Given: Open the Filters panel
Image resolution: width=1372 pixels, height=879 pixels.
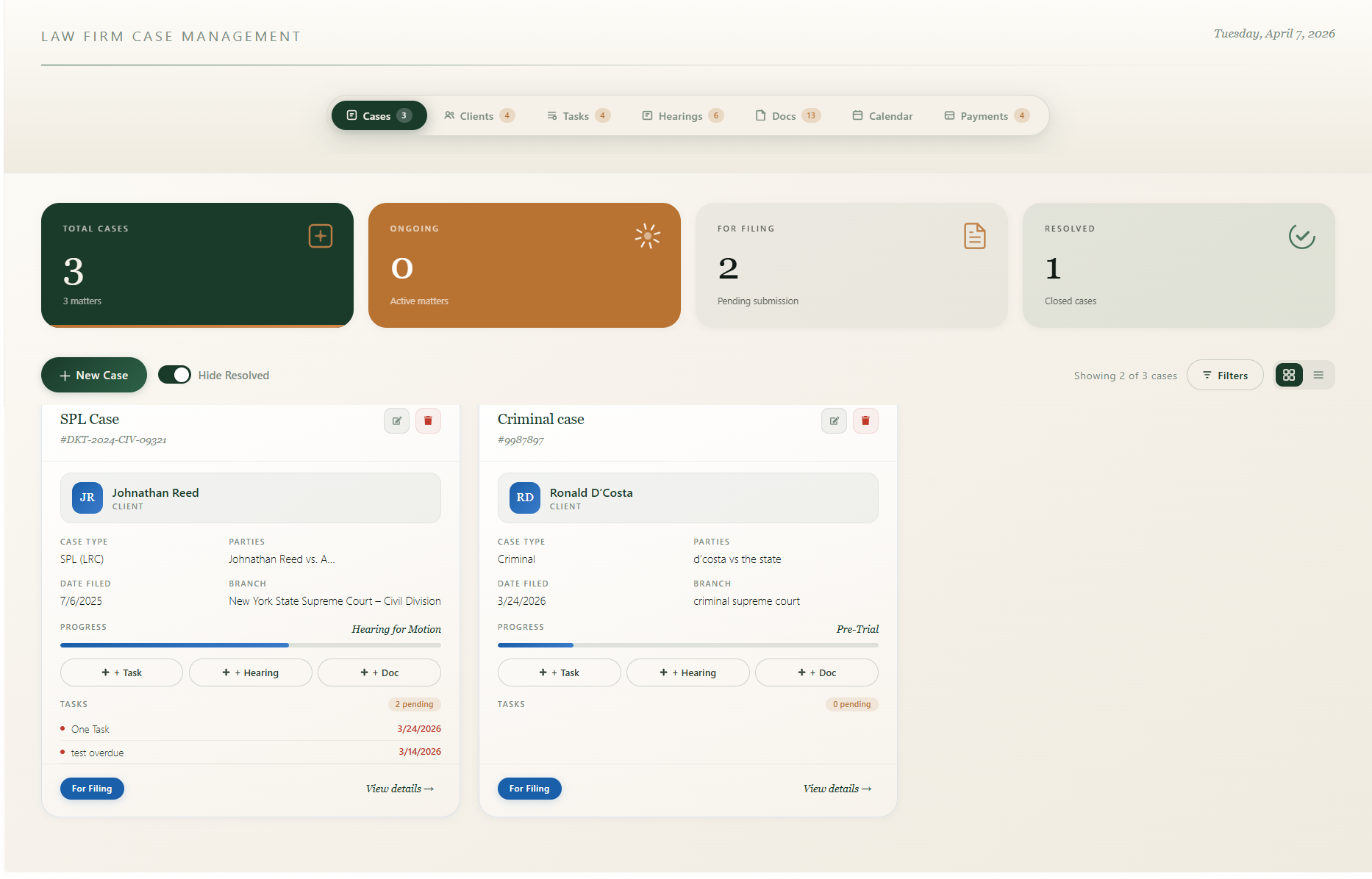Looking at the screenshot, I should pyautogui.click(x=1224, y=375).
